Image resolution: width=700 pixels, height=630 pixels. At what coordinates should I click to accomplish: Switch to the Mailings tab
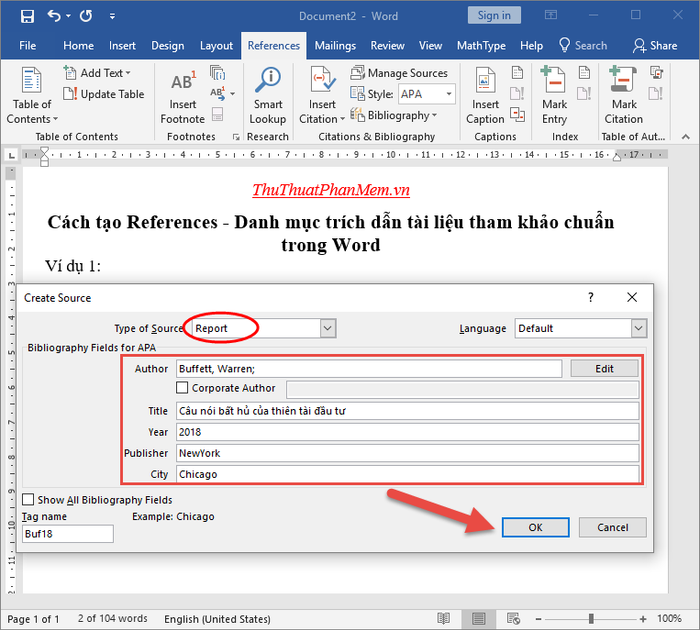[335, 46]
